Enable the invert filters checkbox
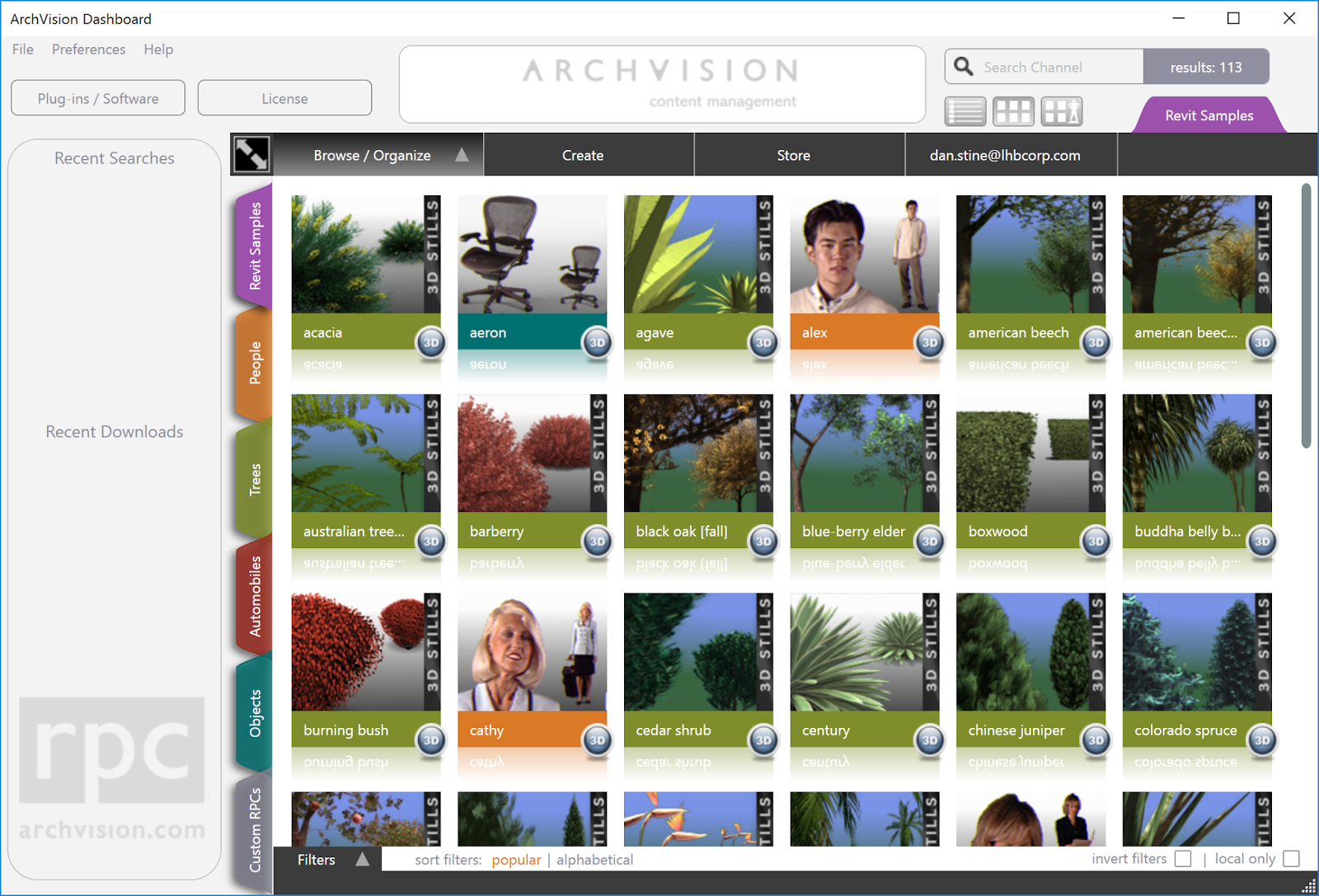This screenshot has height=896, width=1319. pyautogui.click(x=1183, y=858)
